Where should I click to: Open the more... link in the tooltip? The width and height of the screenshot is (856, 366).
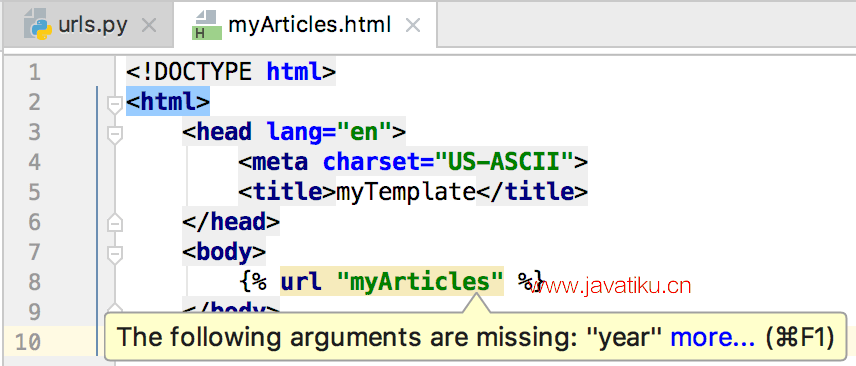(x=712, y=338)
